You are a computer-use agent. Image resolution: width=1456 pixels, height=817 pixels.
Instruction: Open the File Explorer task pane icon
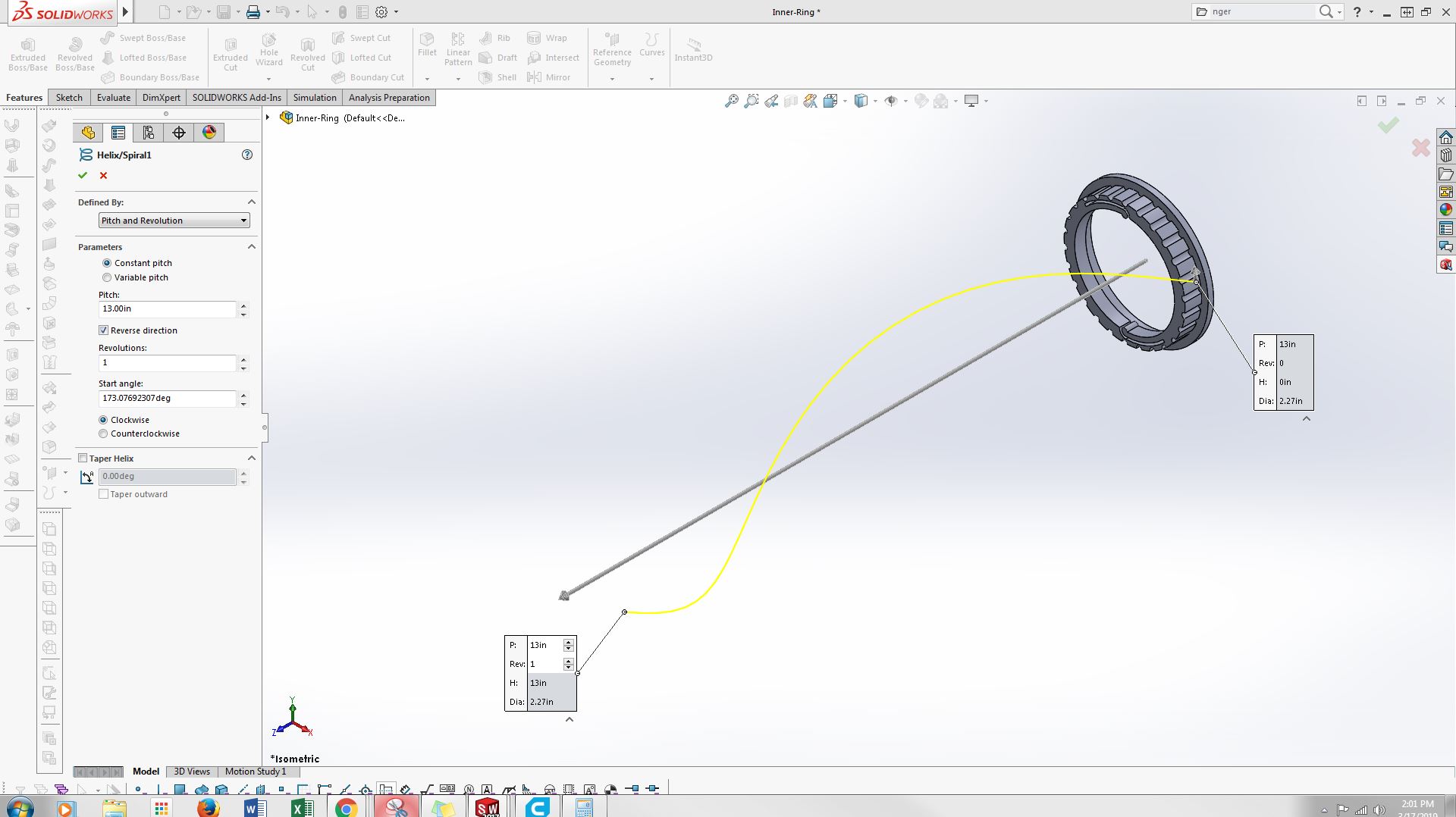point(1446,174)
